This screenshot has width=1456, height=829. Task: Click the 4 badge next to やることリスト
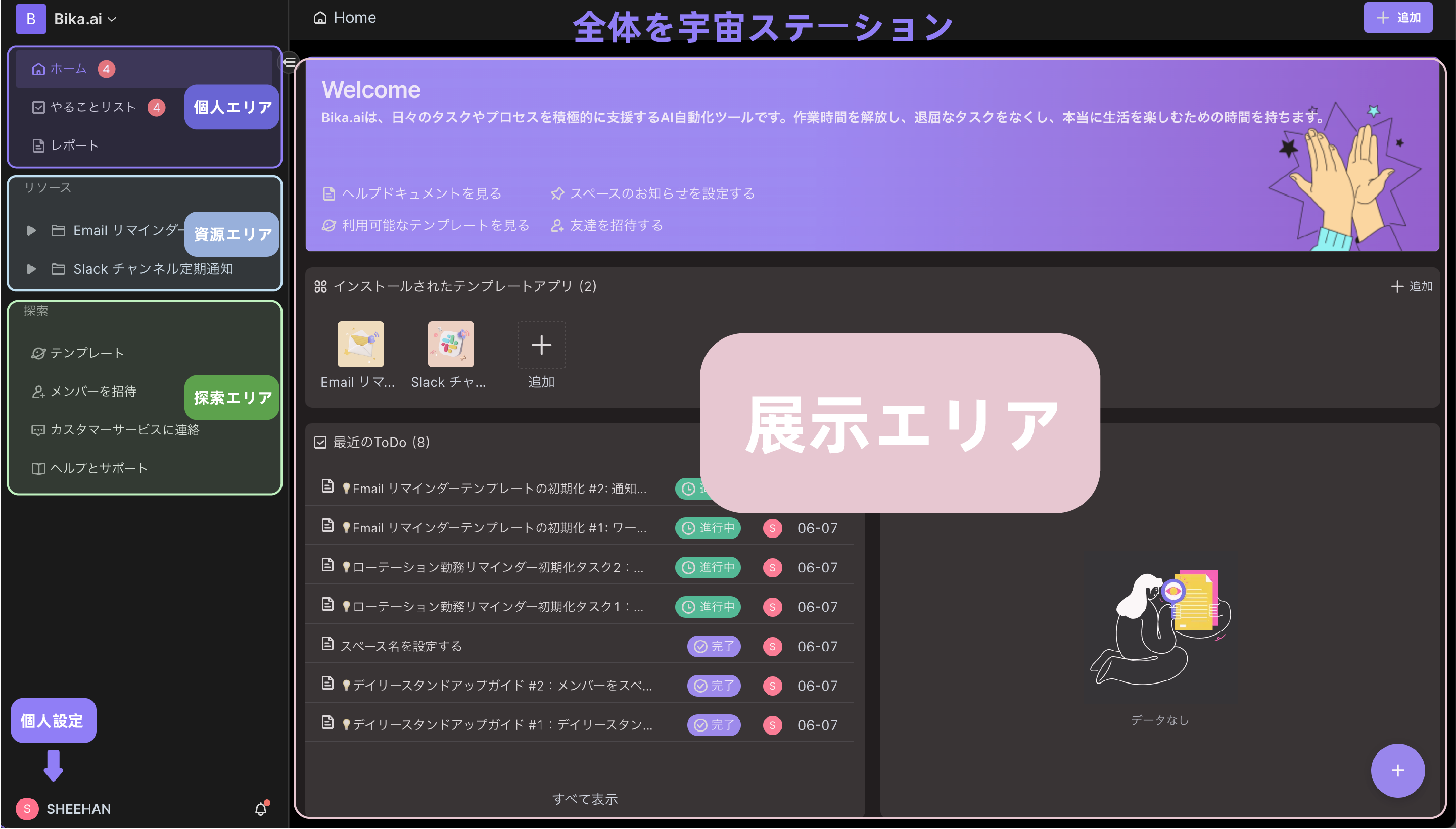157,107
